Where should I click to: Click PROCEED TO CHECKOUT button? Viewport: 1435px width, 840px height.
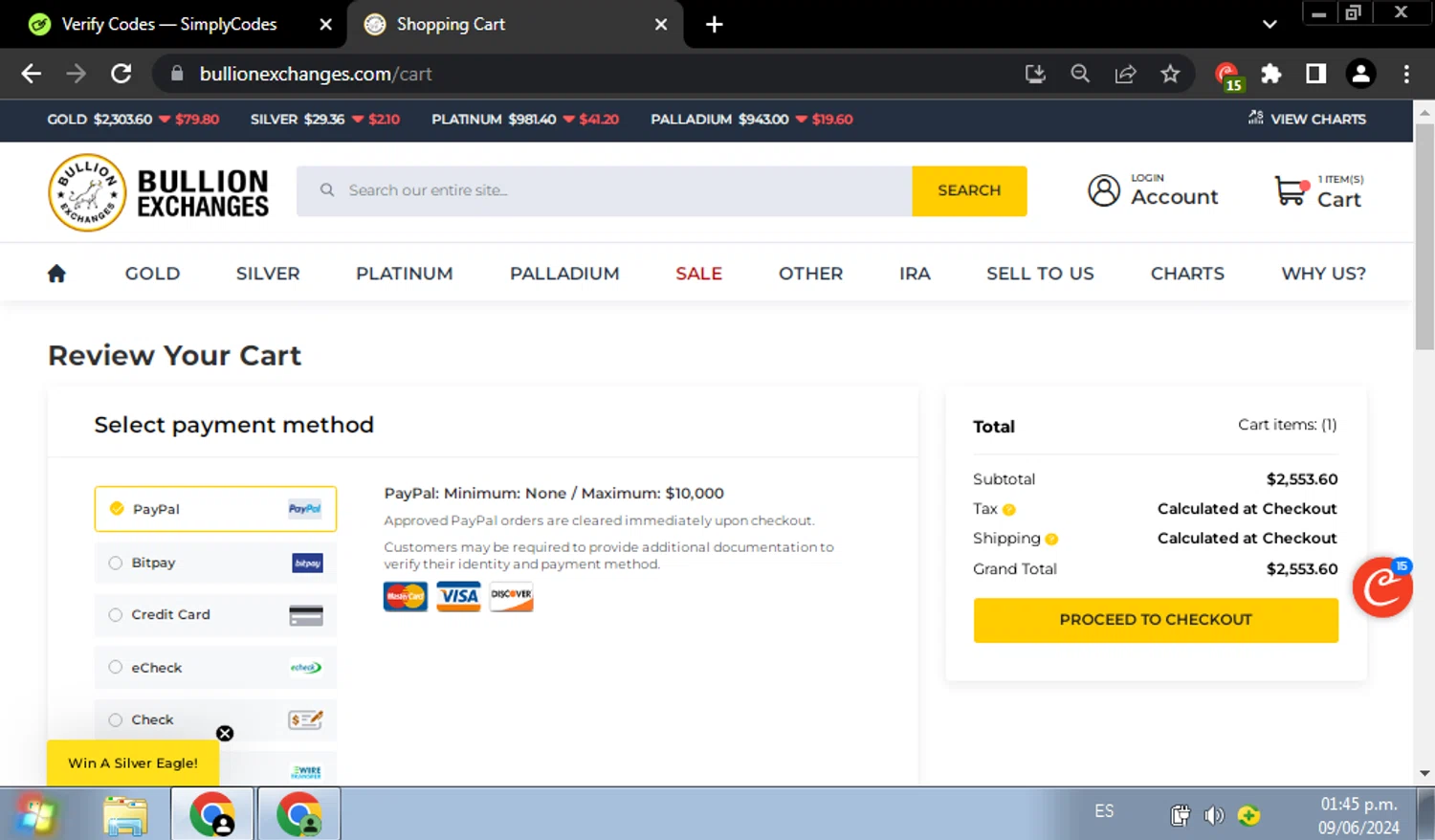pyautogui.click(x=1156, y=620)
